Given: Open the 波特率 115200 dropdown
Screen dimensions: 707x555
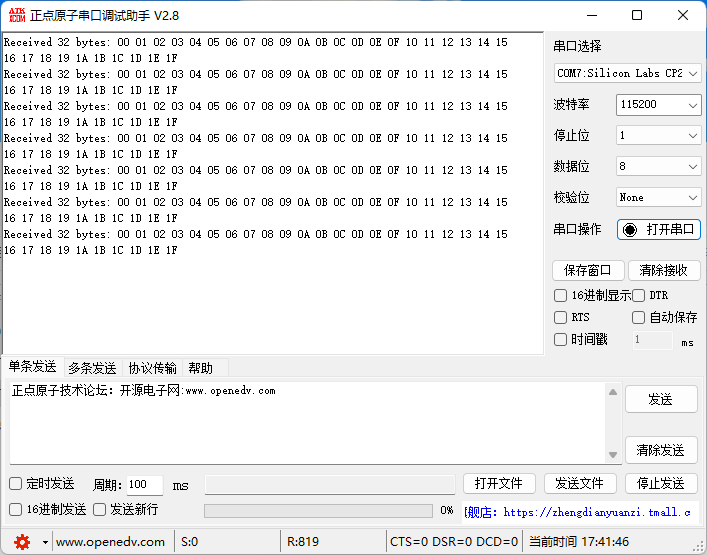Looking at the screenshot, I should 658,105.
